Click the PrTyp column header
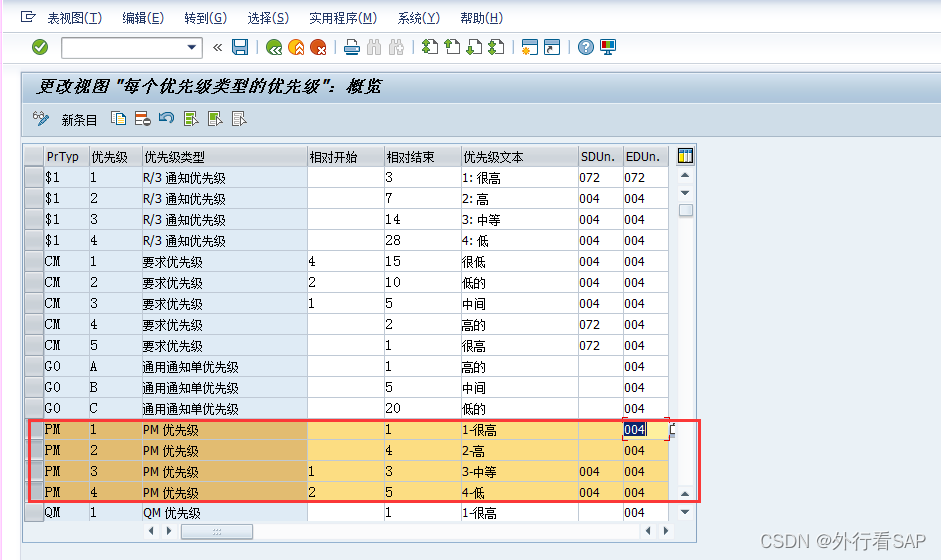 67,157
